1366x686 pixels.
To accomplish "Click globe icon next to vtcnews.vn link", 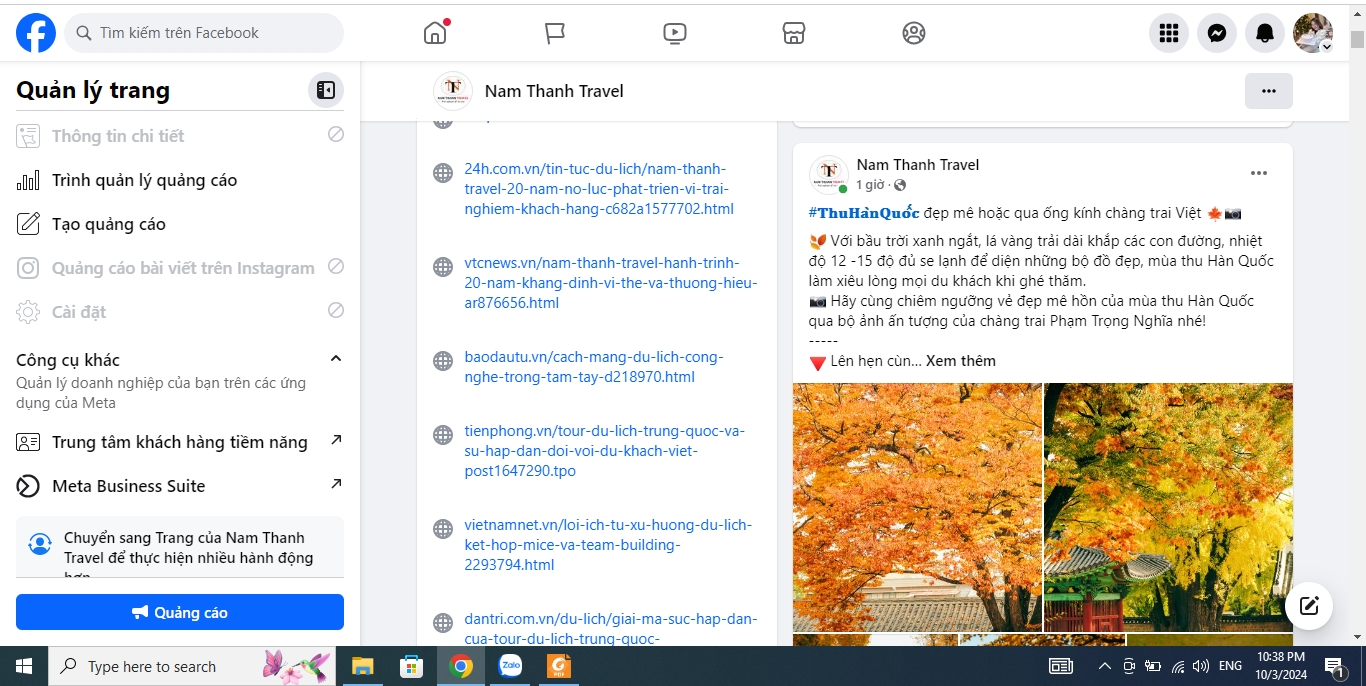I will click(x=443, y=267).
